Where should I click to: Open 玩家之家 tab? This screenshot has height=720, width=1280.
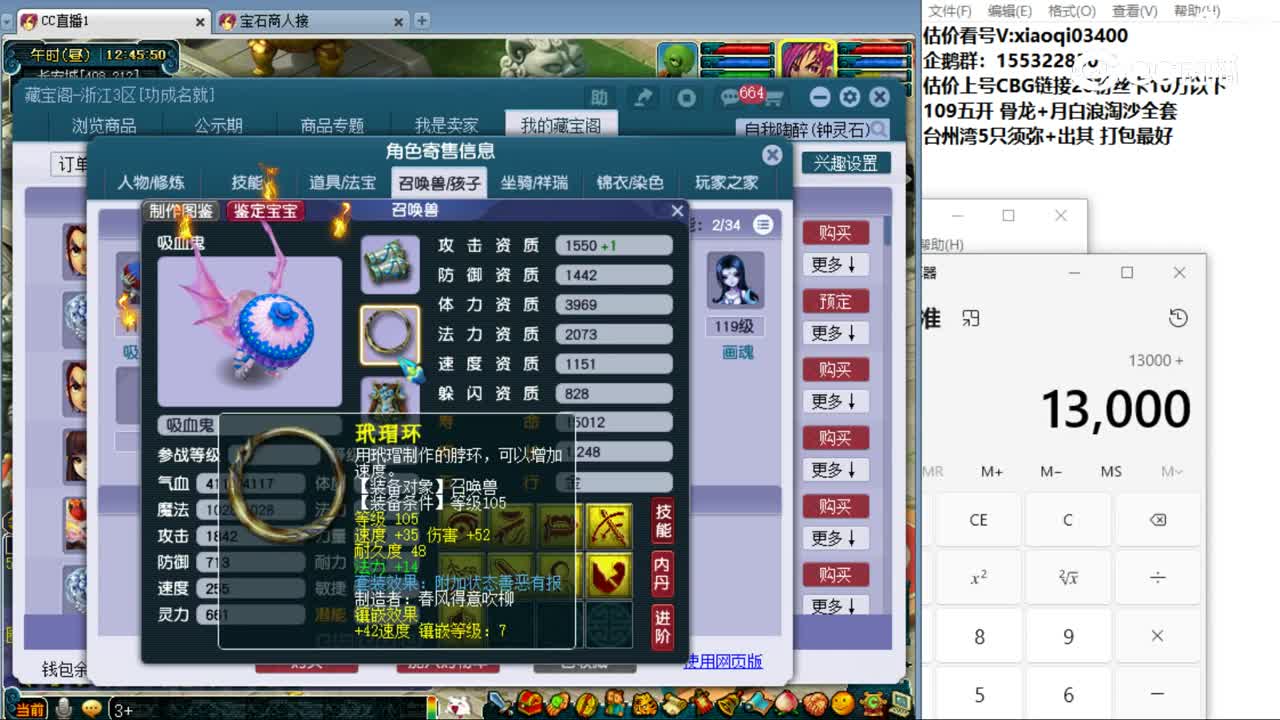point(727,183)
